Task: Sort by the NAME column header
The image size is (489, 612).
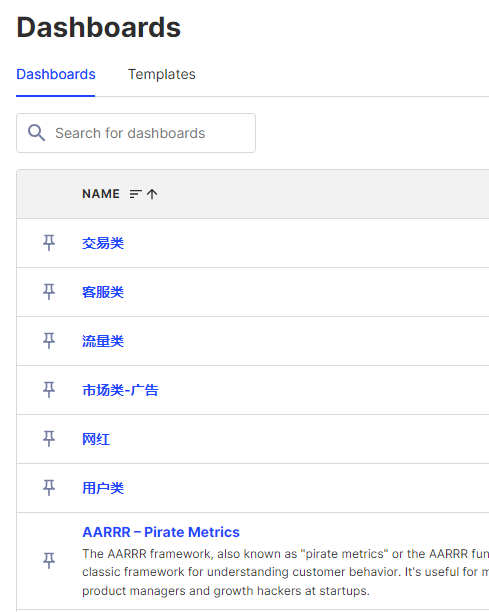Action: 101,194
